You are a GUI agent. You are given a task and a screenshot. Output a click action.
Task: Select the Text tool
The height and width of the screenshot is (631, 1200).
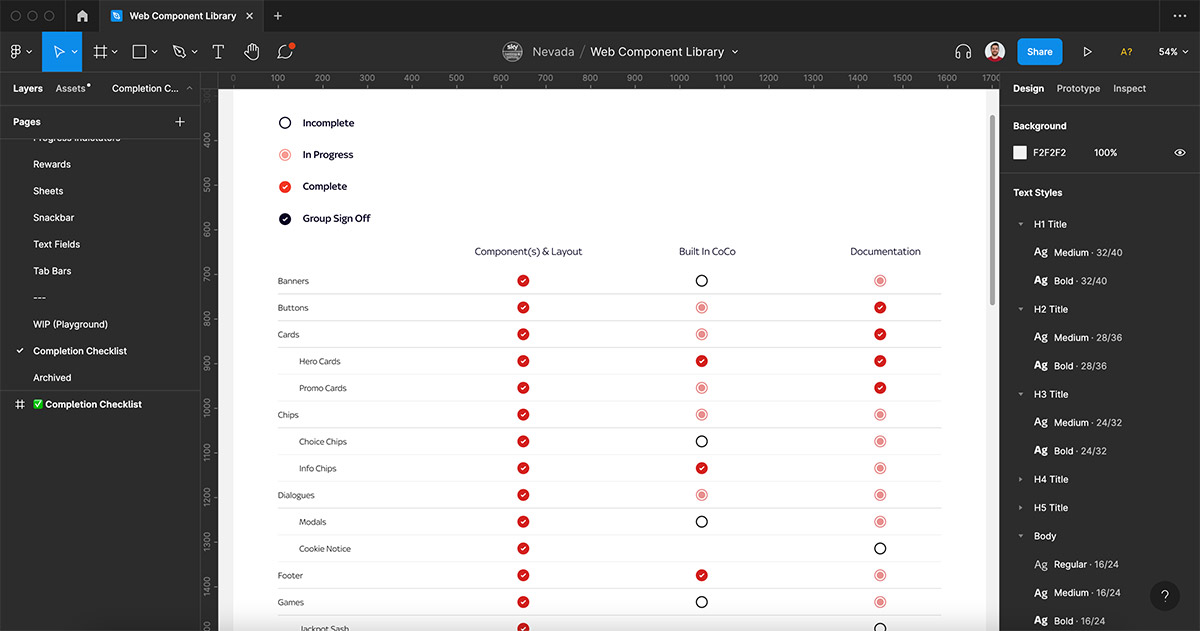tap(218, 52)
